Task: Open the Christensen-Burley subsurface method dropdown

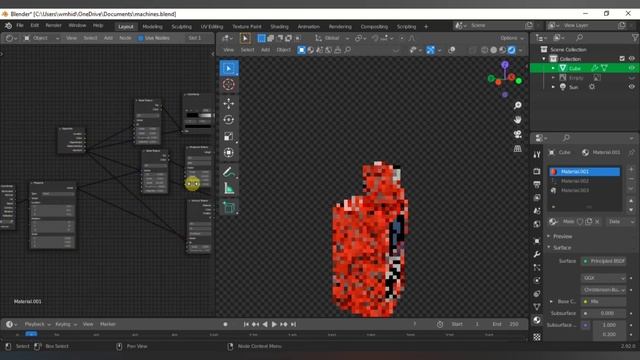Action: [603, 290]
